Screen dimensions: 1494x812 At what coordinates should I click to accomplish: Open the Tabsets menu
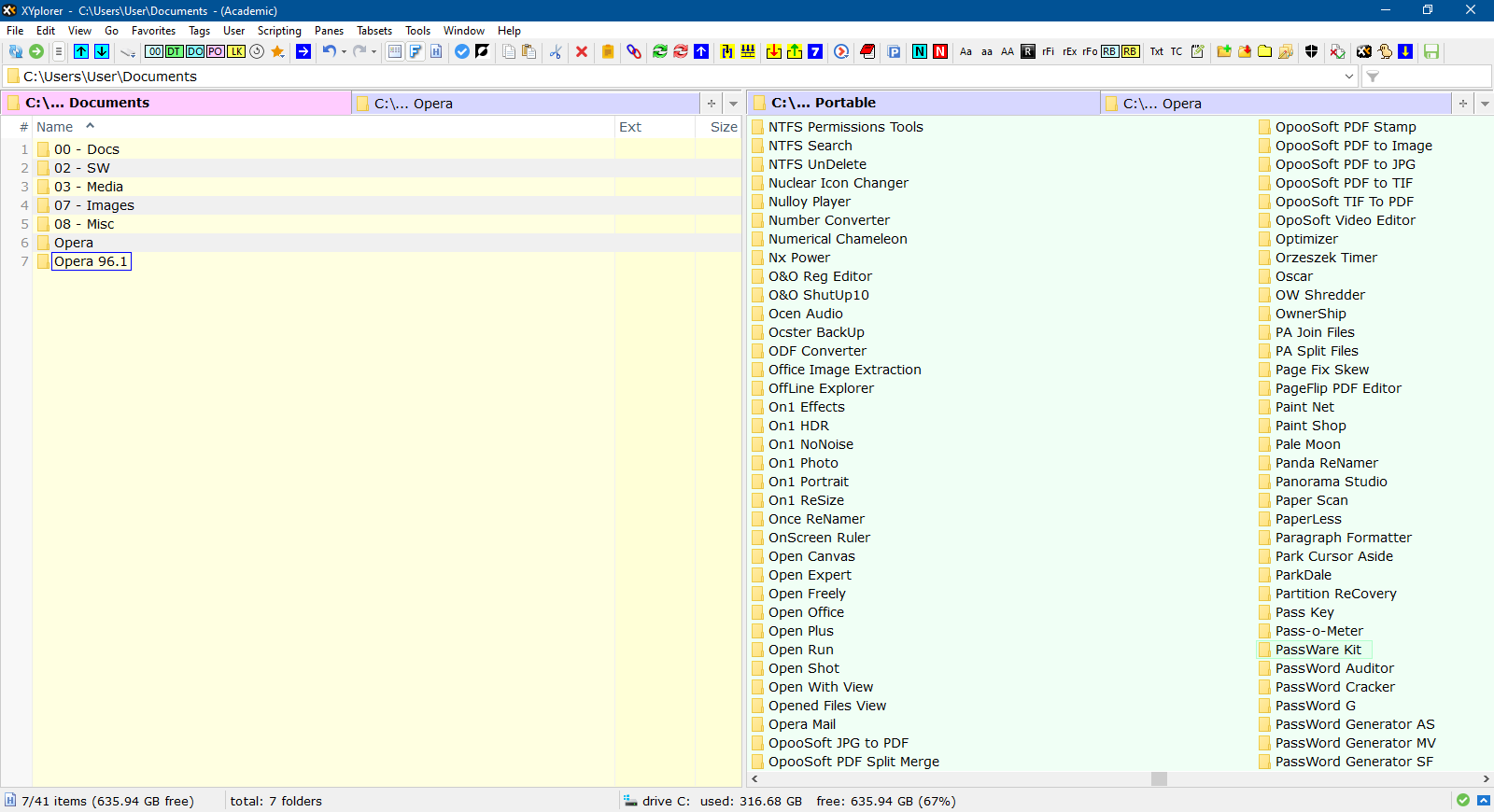pos(374,31)
